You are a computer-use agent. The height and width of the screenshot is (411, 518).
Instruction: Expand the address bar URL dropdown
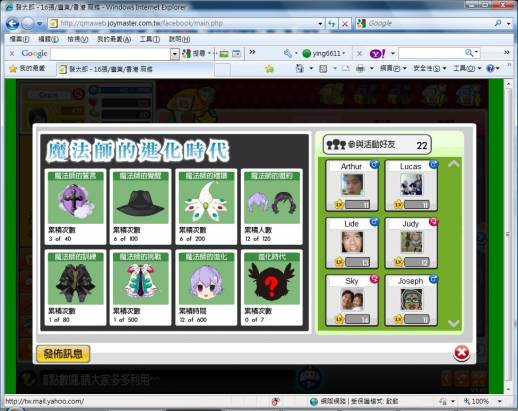tap(320, 24)
